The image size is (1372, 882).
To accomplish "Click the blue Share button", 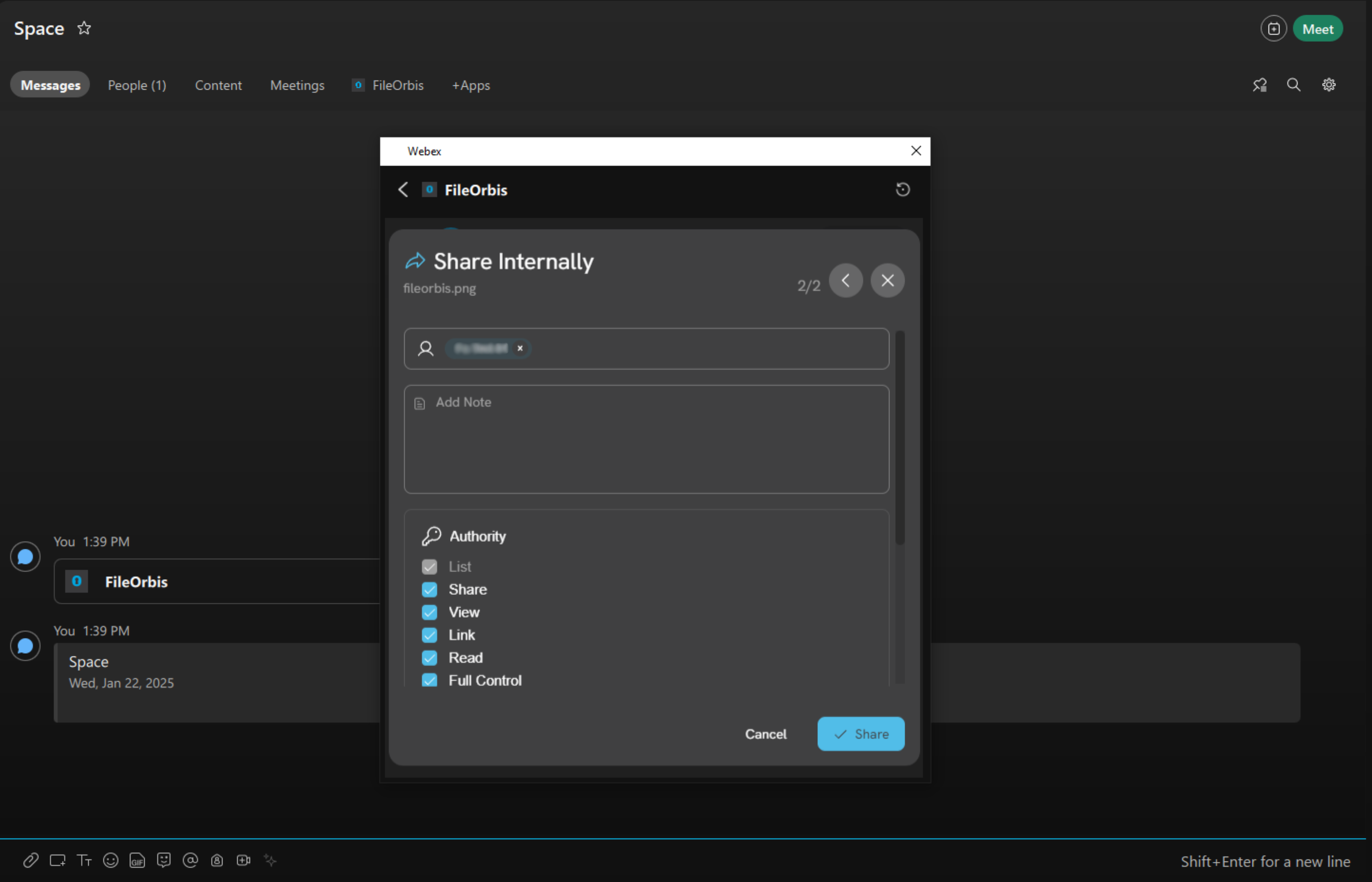I will 860,734.
